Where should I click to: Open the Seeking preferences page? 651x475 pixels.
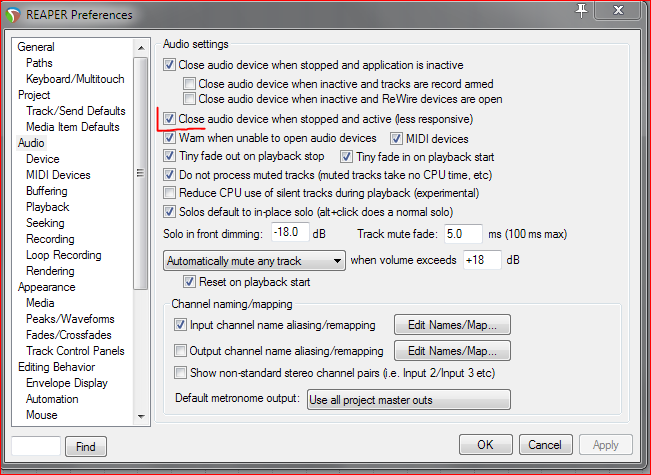(x=45, y=223)
